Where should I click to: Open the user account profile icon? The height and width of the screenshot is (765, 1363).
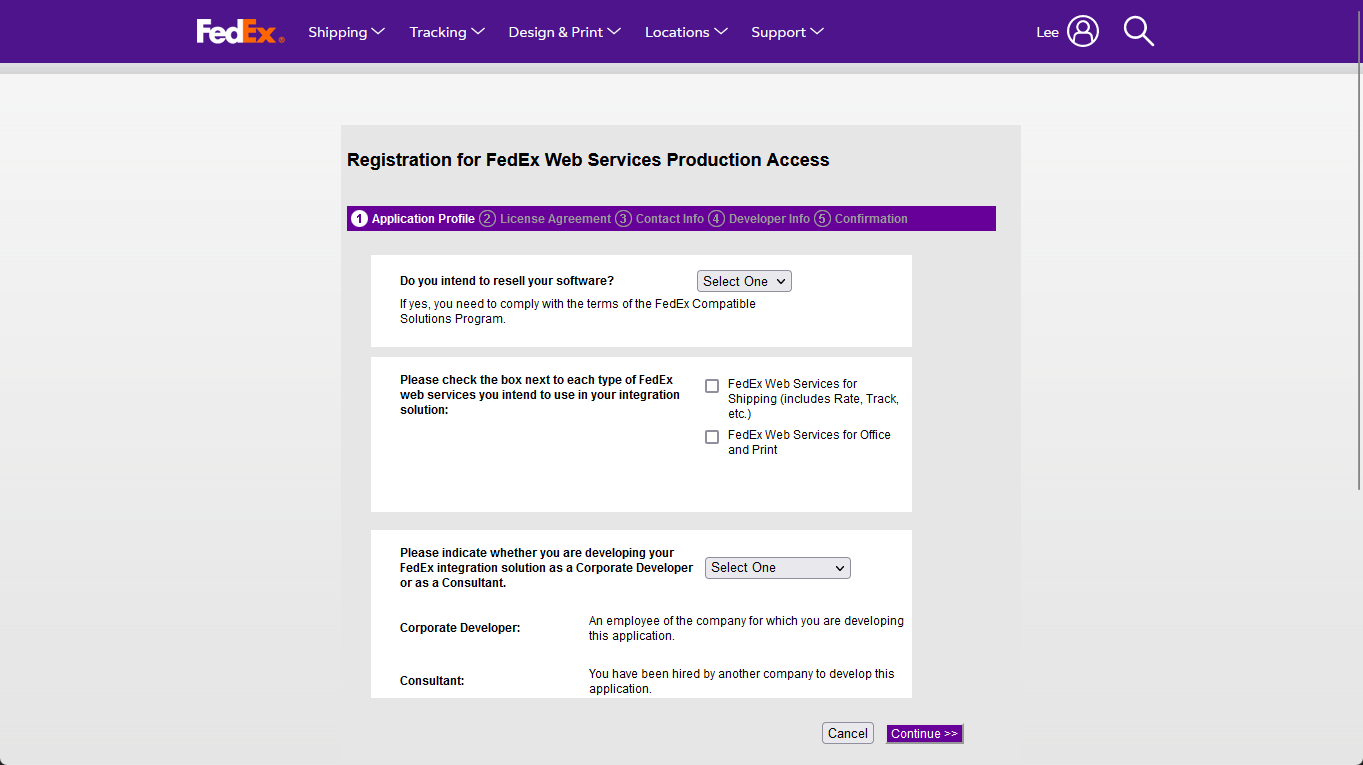[1082, 31]
